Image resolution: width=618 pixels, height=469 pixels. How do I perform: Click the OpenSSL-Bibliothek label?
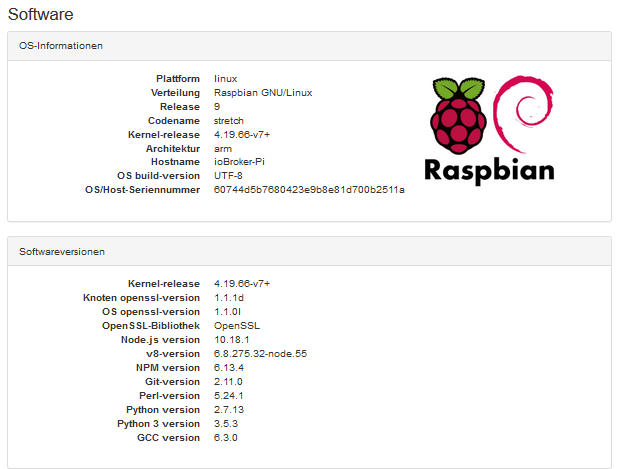151,326
